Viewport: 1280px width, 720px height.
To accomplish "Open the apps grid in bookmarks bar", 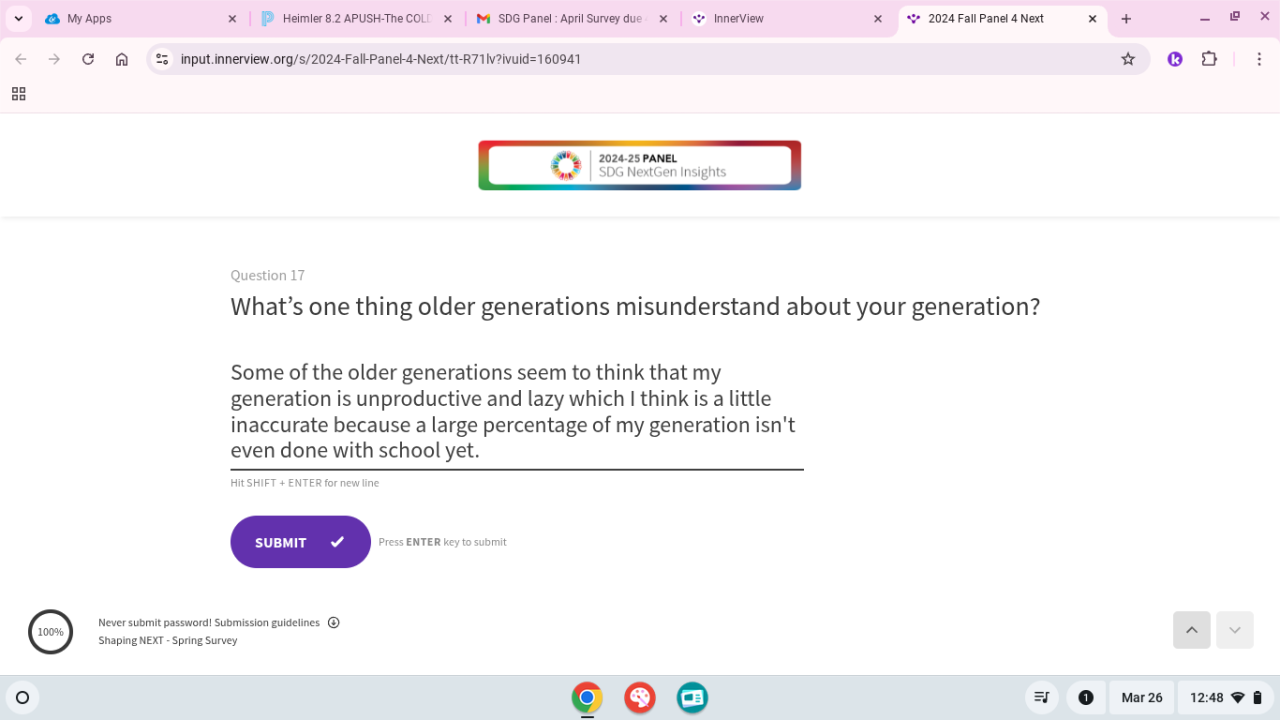I will 18,94.
